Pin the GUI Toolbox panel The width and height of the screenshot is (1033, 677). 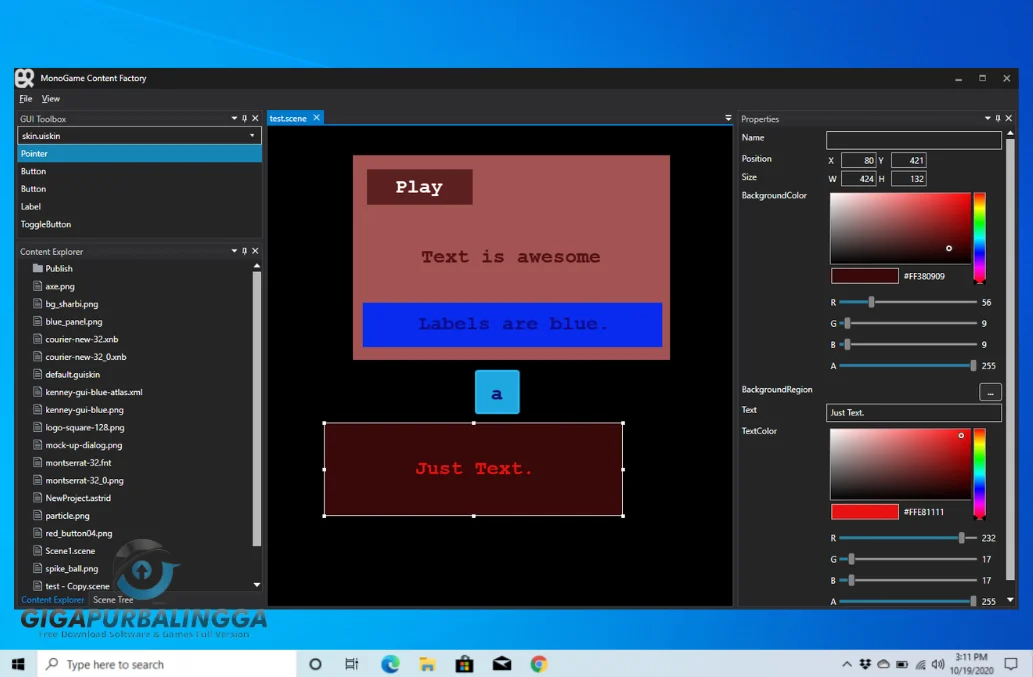243,118
